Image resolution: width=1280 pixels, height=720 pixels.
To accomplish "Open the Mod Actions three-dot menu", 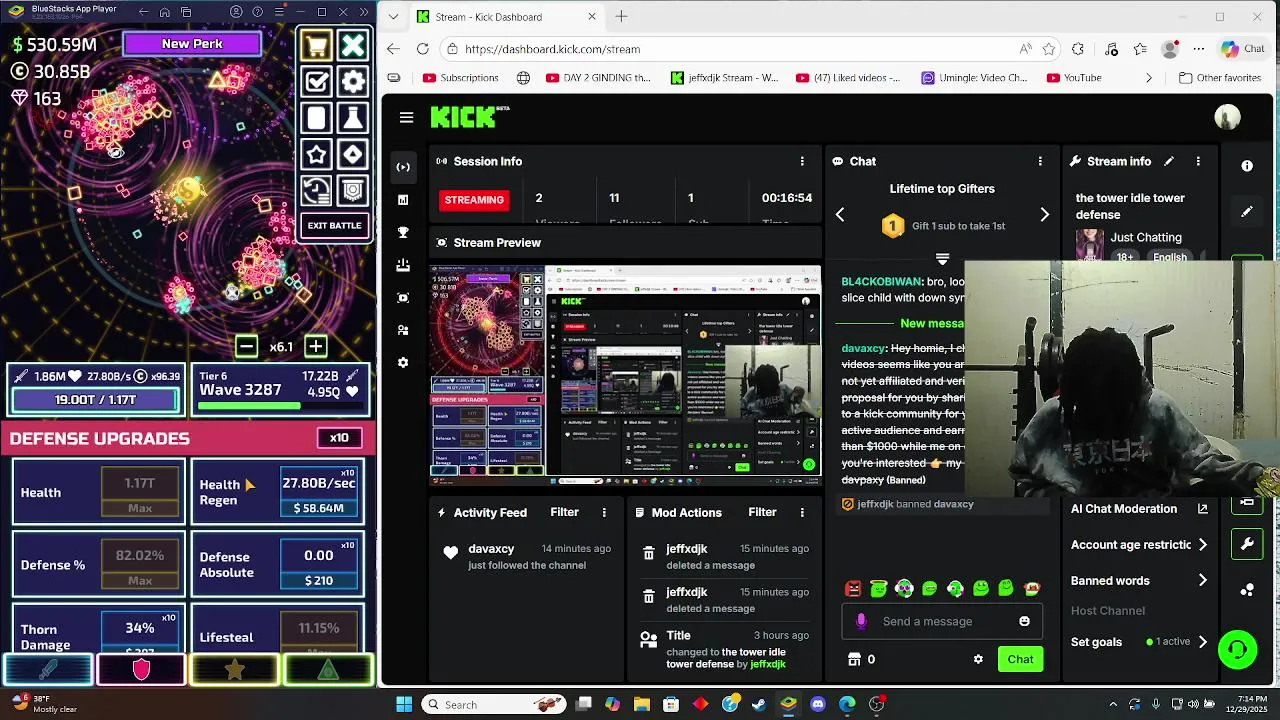I will tap(802, 512).
